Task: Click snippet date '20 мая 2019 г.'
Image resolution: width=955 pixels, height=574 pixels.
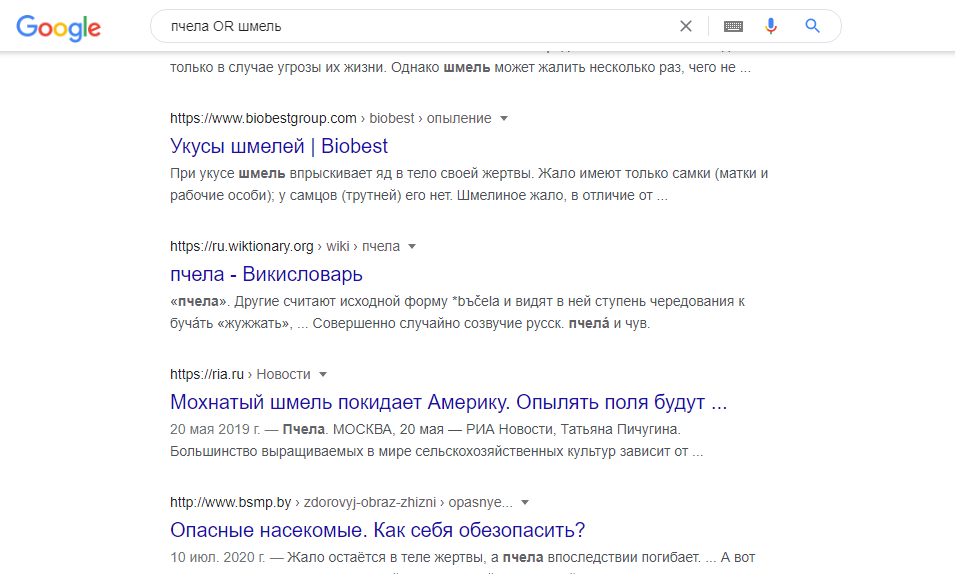Action: [215, 430]
